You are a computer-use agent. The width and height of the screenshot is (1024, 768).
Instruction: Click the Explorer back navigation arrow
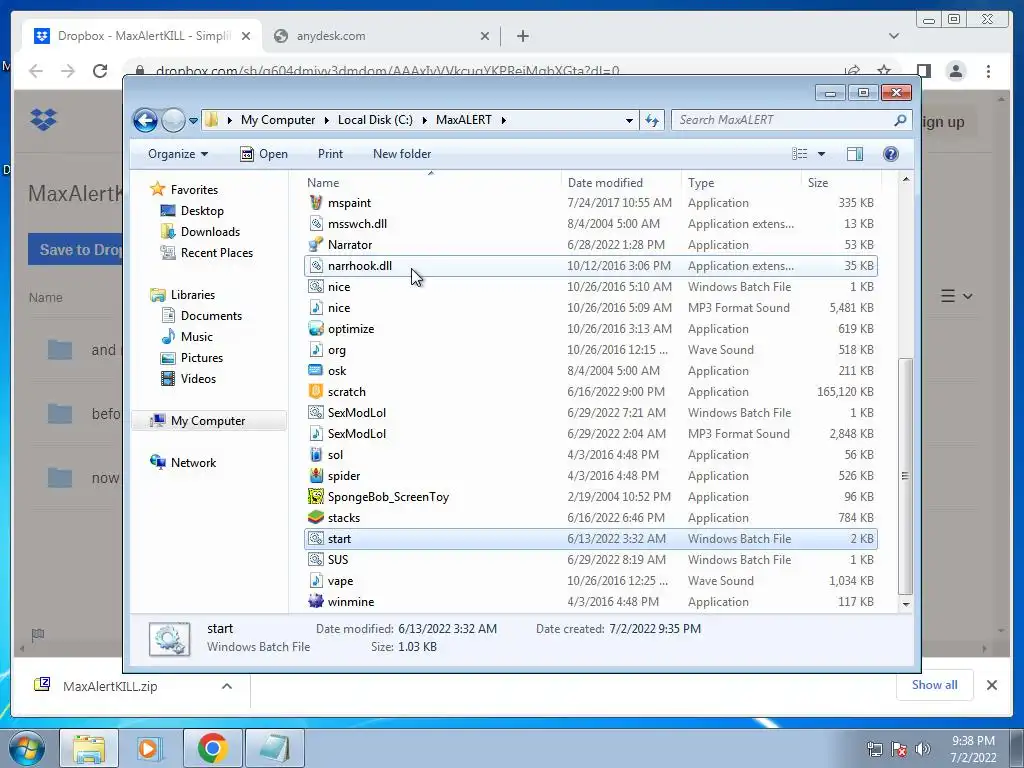pos(145,120)
